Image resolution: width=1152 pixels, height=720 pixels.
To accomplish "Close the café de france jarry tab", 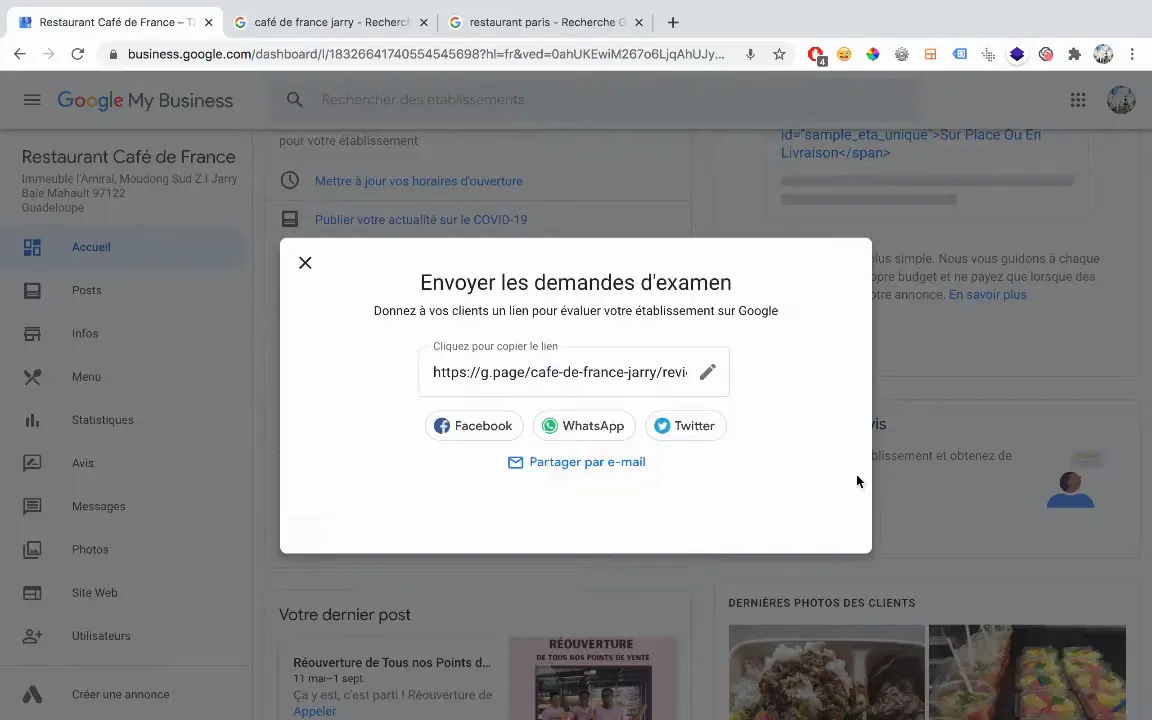I will pos(423,22).
